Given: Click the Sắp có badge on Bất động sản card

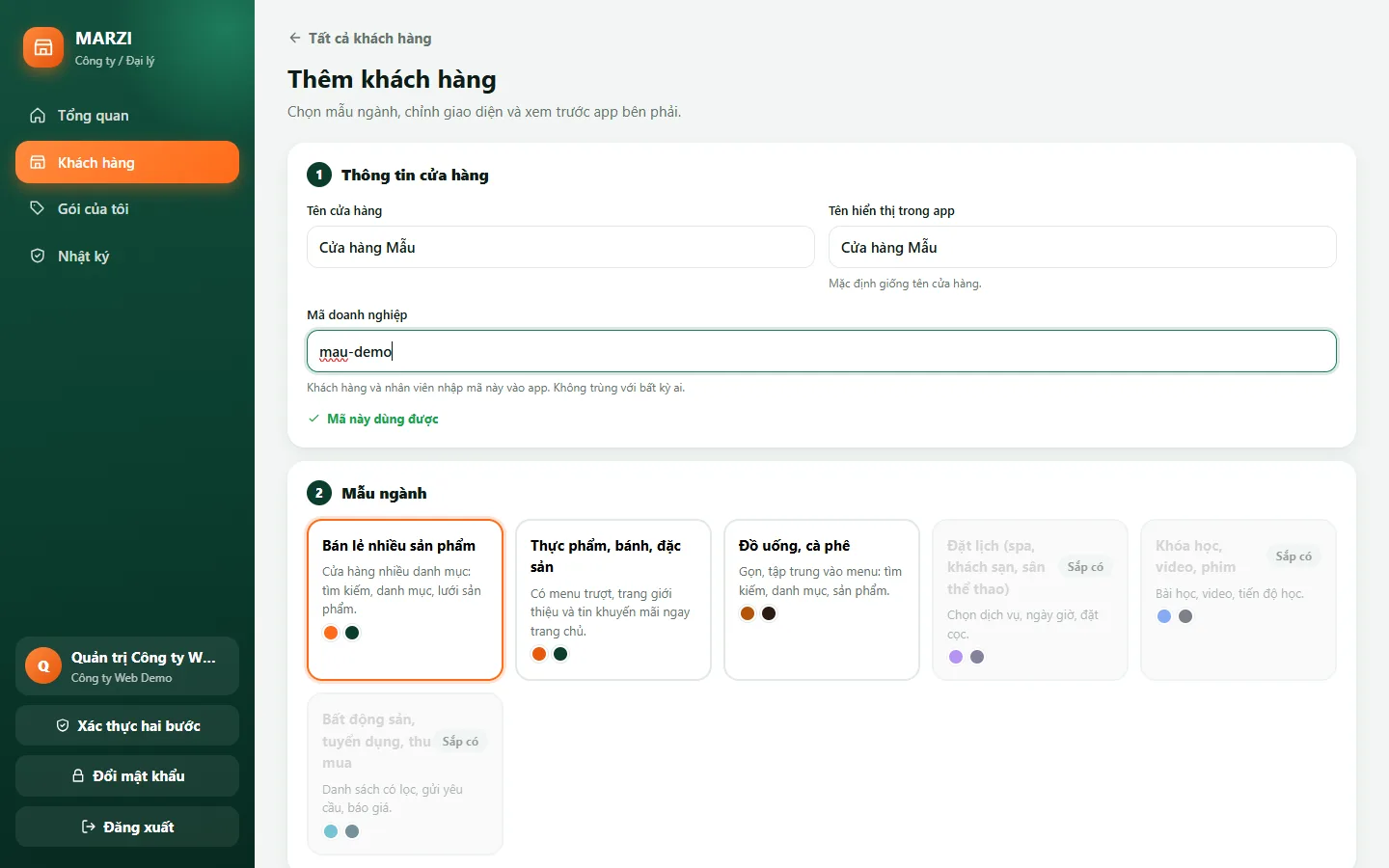Looking at the screenshot, I should pyautogui.click(x=460, y=742).
